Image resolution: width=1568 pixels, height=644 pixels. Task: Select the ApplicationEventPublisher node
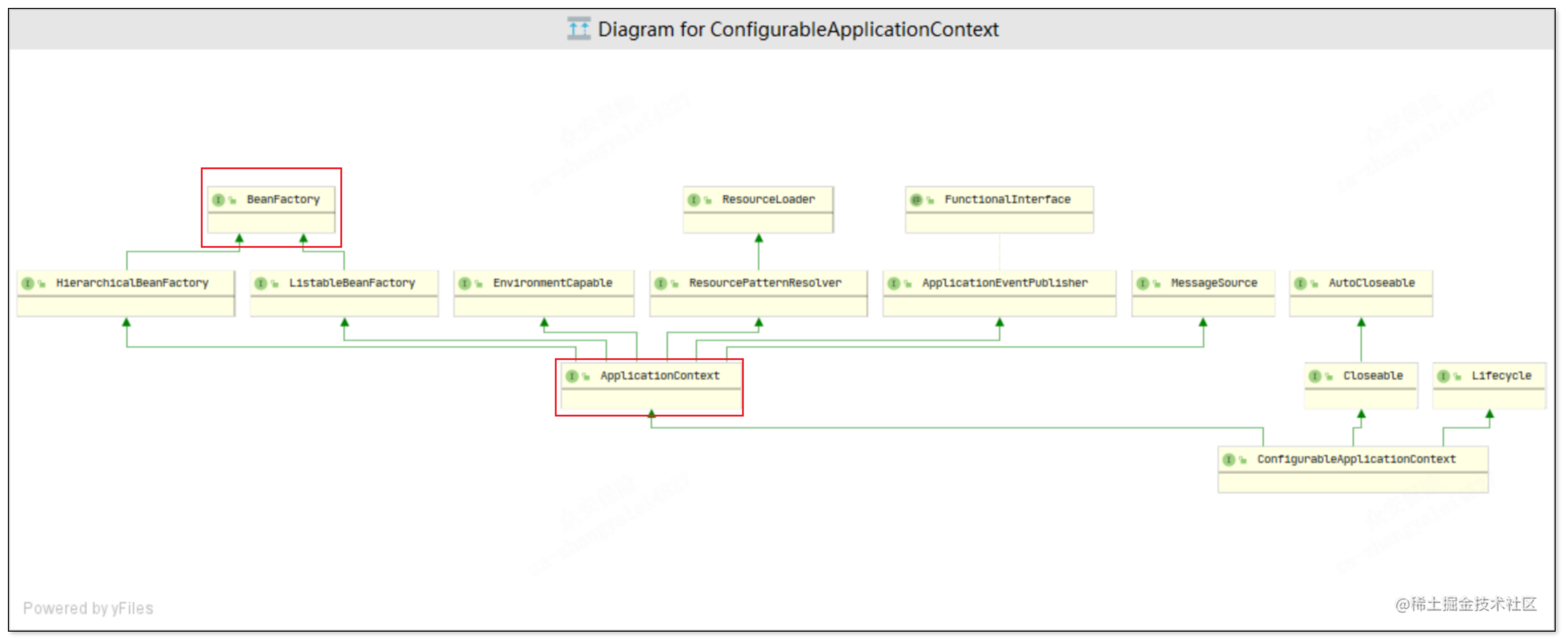[1004, 283]
